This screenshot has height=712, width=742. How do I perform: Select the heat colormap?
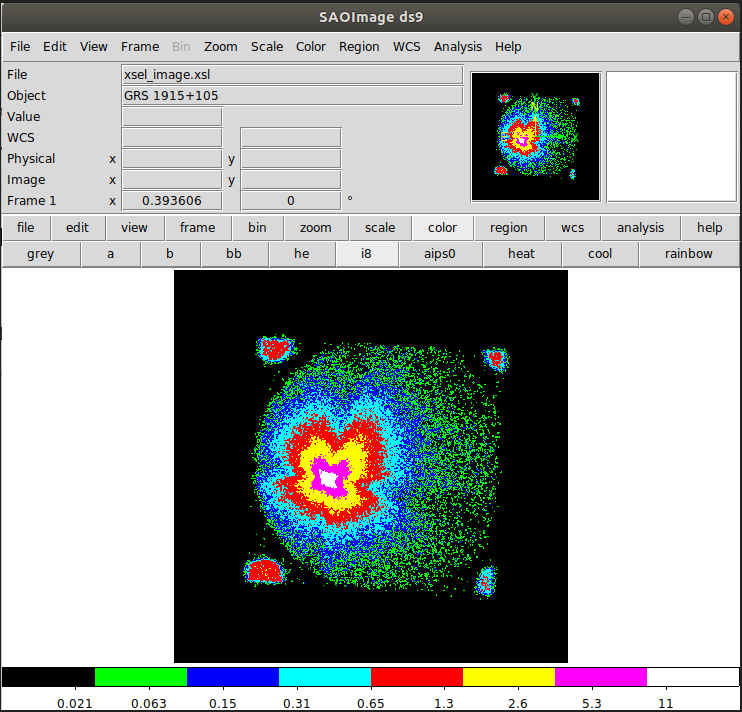[x=521, y=254]
